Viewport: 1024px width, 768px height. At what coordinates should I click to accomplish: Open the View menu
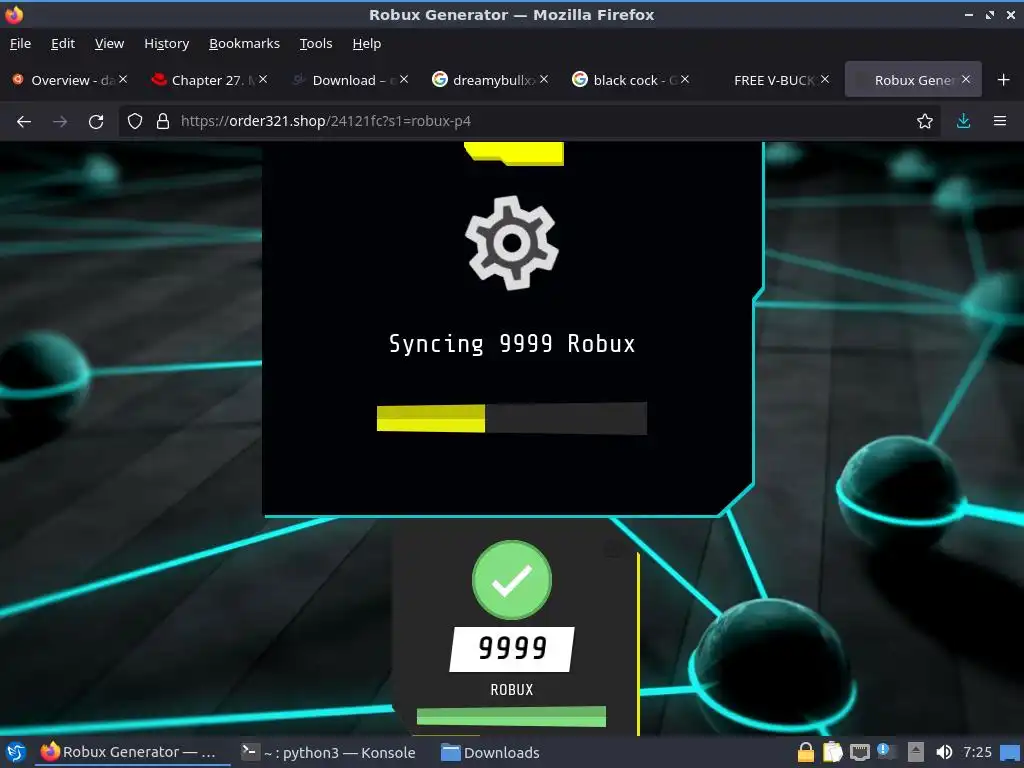pos(109,44)
